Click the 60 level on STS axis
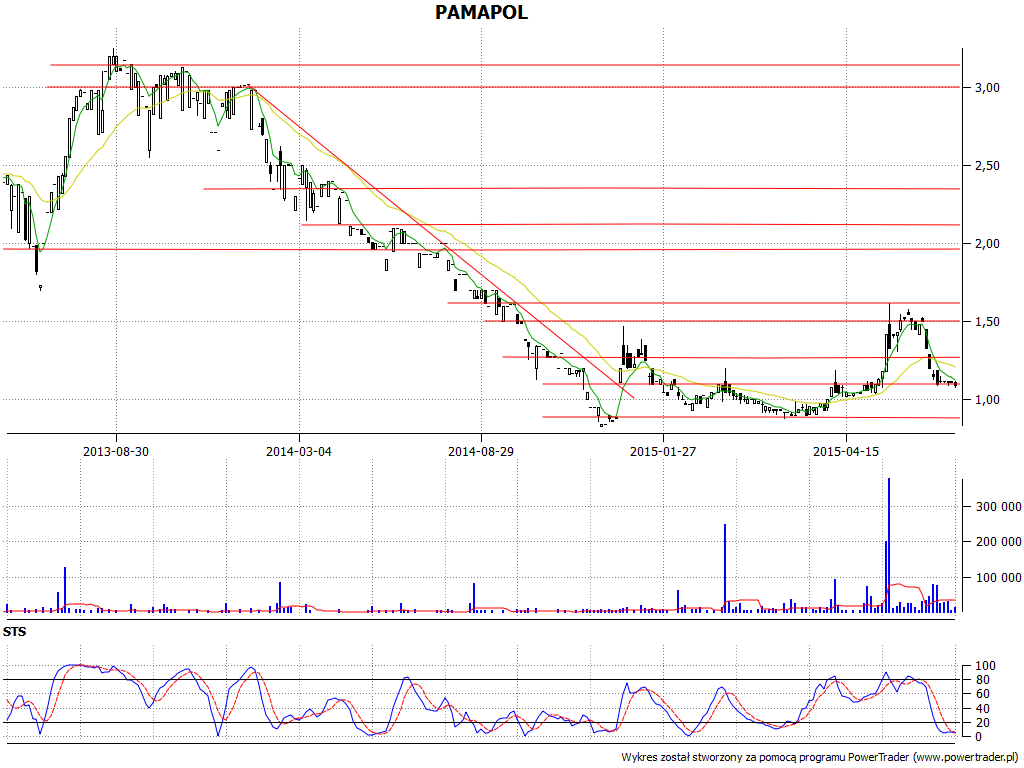Image resolution: width=1024 pixels, height=768 pixels. [982, 694]
